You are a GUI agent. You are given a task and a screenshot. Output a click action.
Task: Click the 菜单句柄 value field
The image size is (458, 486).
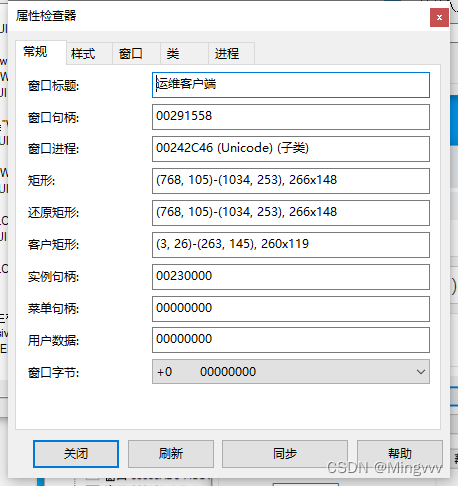[x=291, y=309]
